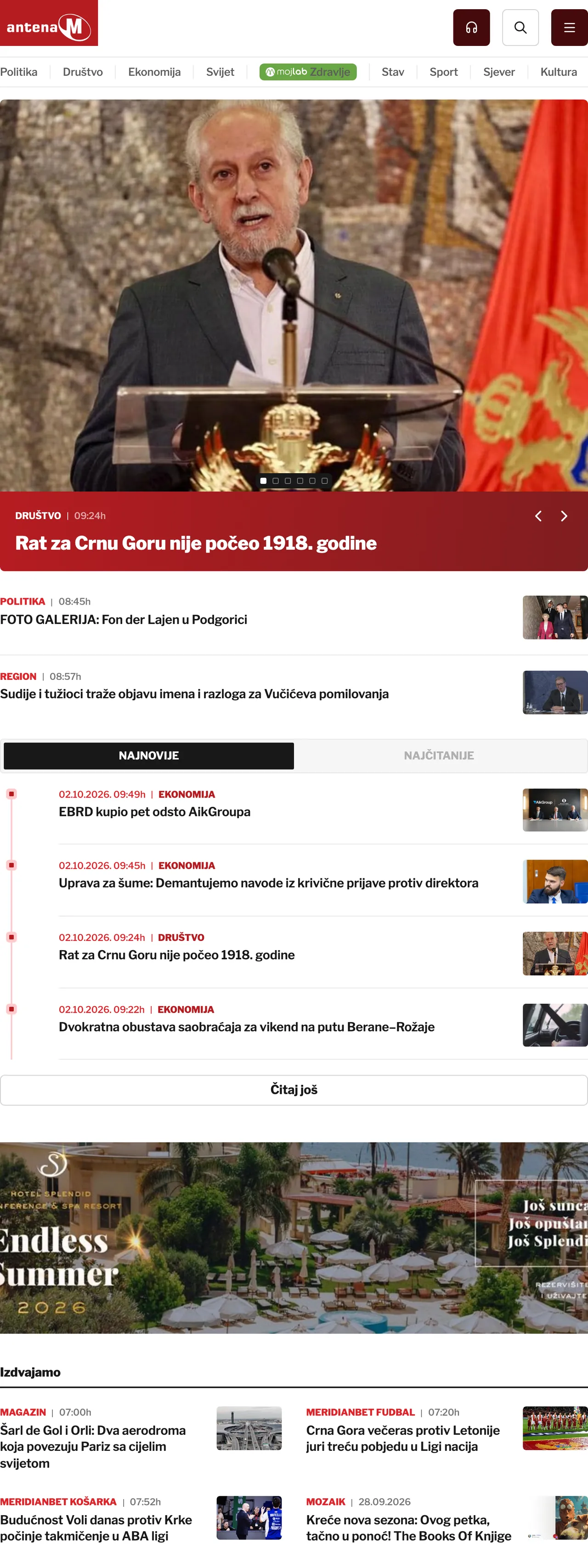This screenshot has width=588, height=1568.
Task: Open Crna Gora večeras protiv Letonije article
Action: coord(403,1438)
